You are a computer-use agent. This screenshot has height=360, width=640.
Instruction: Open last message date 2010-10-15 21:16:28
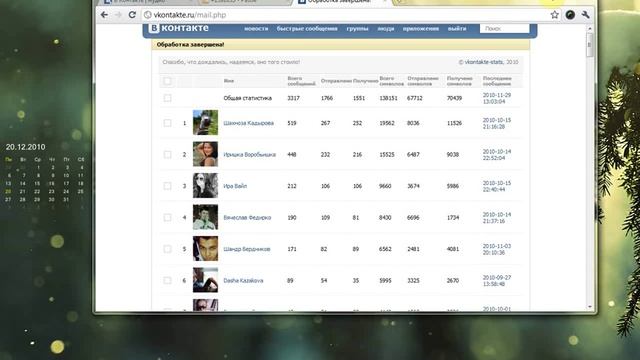point(497,123)
